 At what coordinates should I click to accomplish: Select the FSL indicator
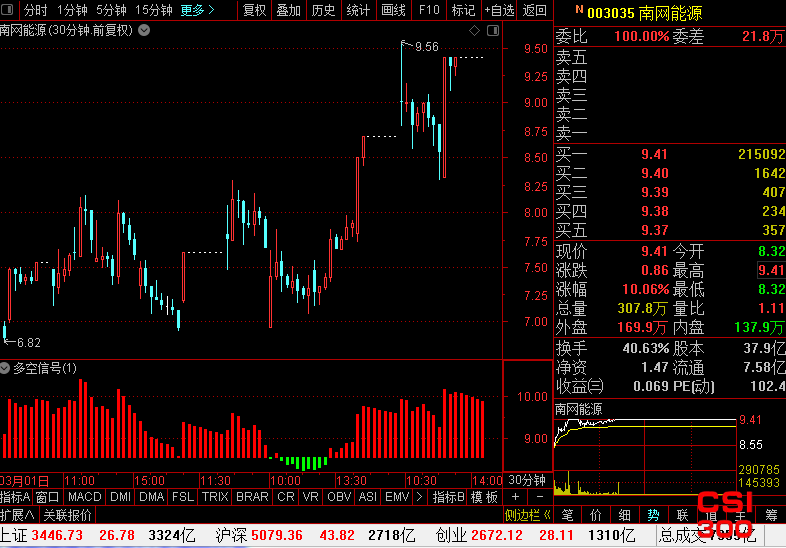tap(182, 497)
